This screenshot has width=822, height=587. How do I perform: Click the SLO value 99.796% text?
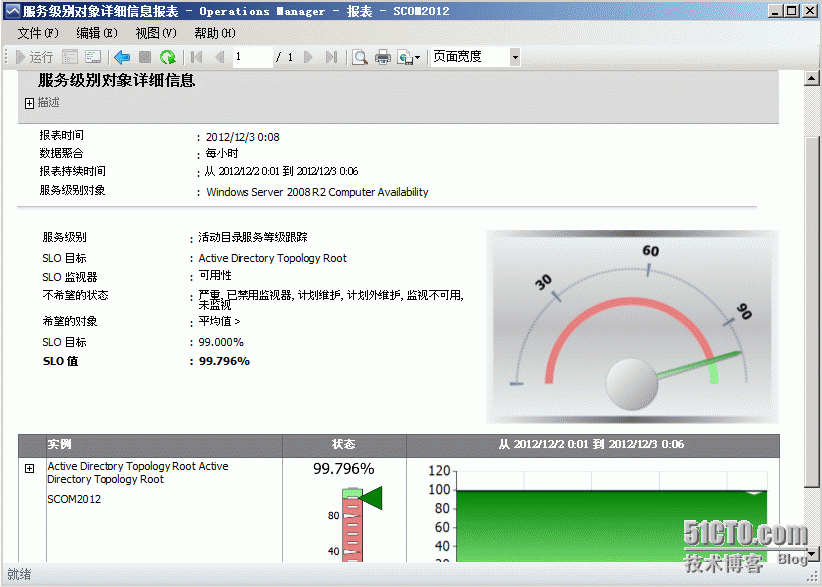click(224, 361)
